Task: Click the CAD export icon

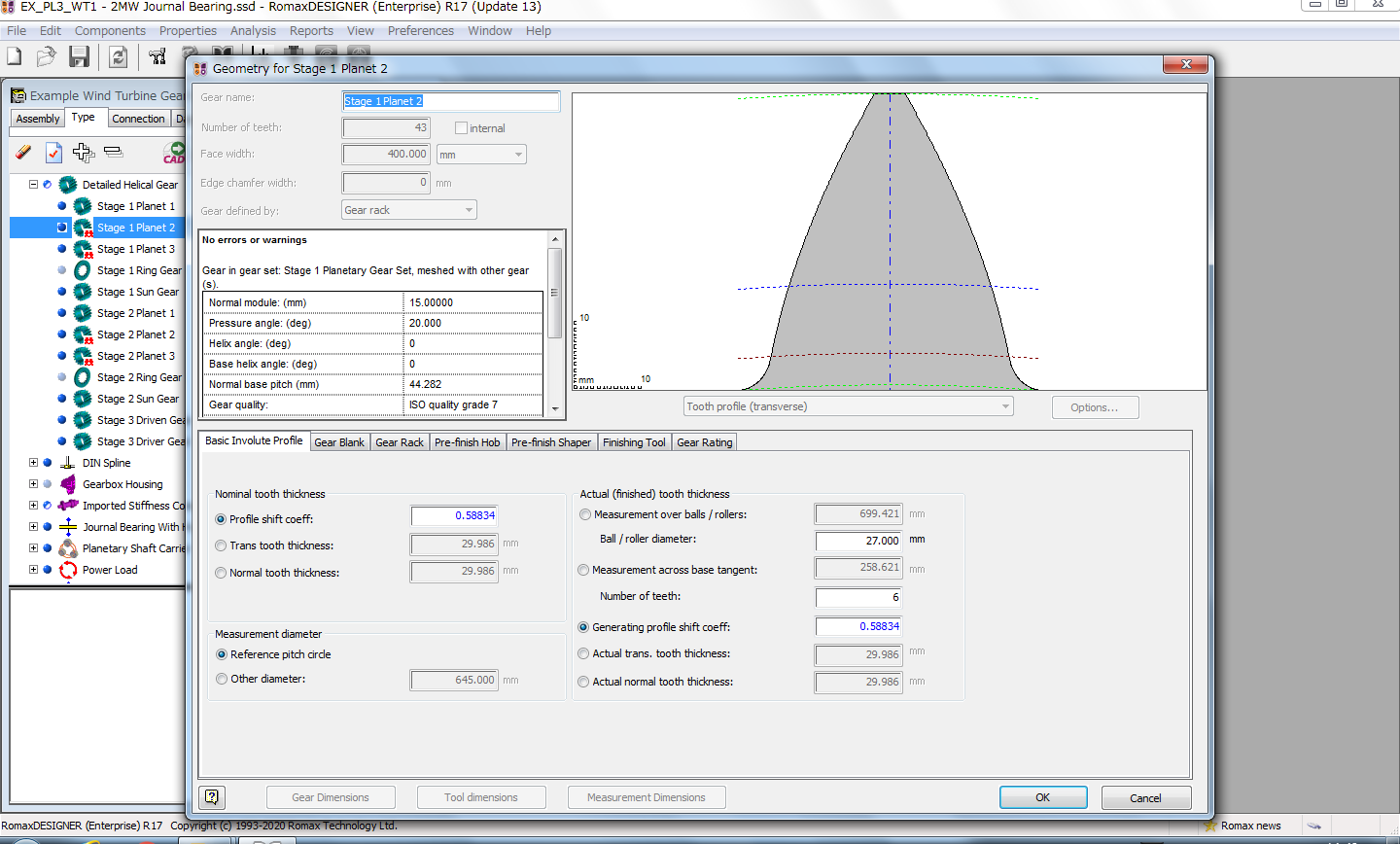Action: click(x=174, y=153)
